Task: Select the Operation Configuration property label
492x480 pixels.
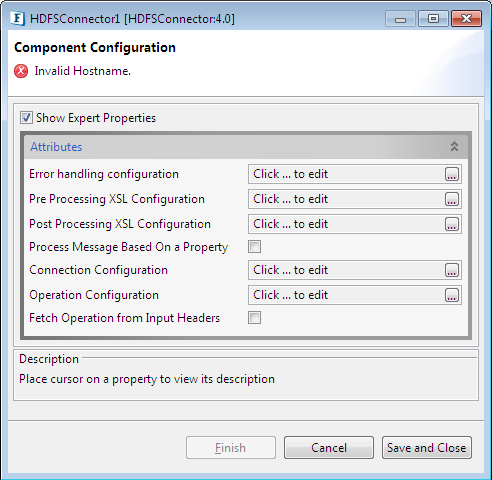Action: click(x=94, y=295)
